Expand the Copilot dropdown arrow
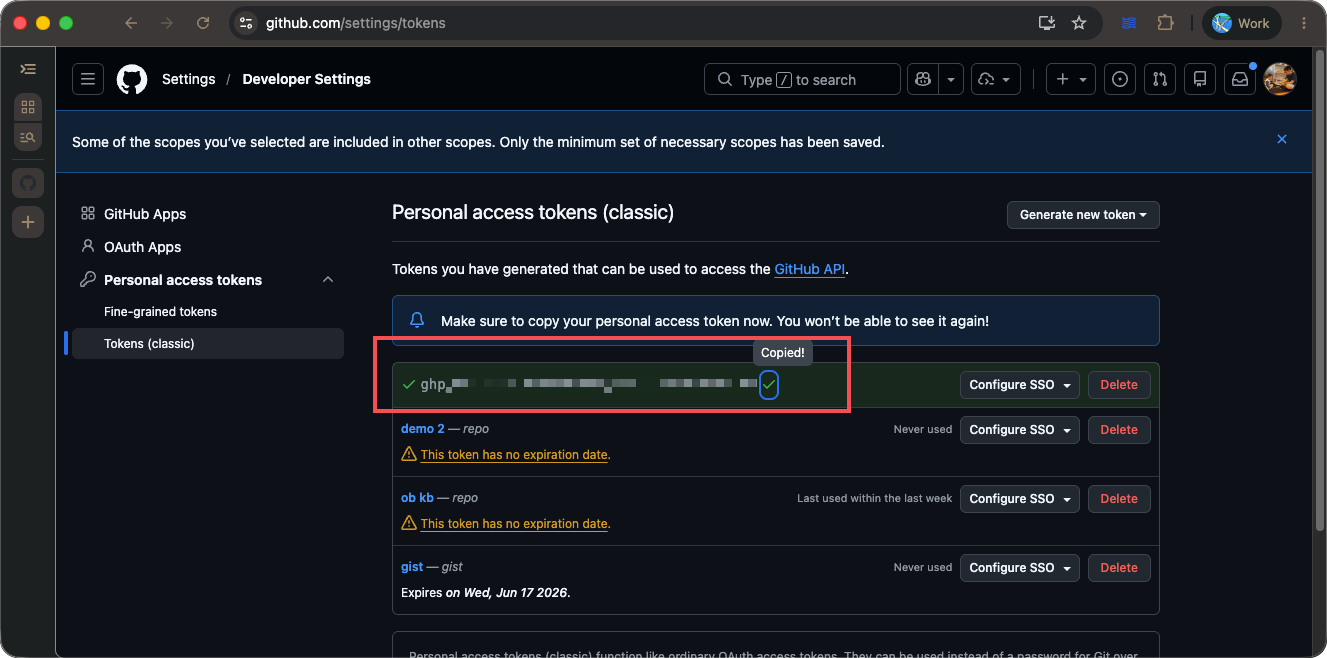This screenshot has width=1327, height=658. click(951, 79)
